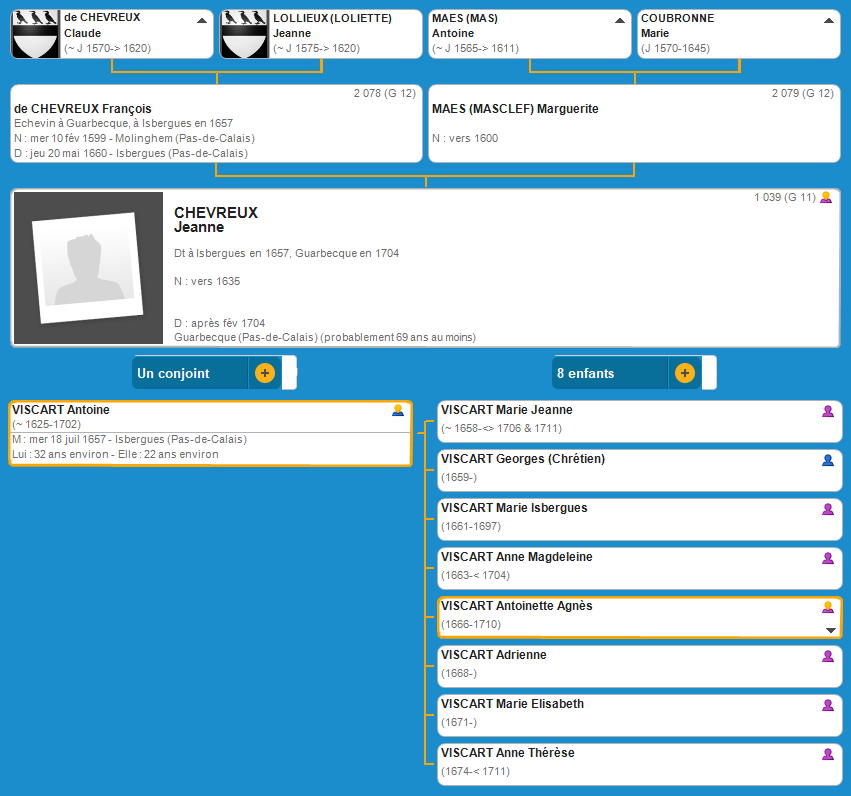
Task: Add a spouse with the plus button
Action: (264, 373)
